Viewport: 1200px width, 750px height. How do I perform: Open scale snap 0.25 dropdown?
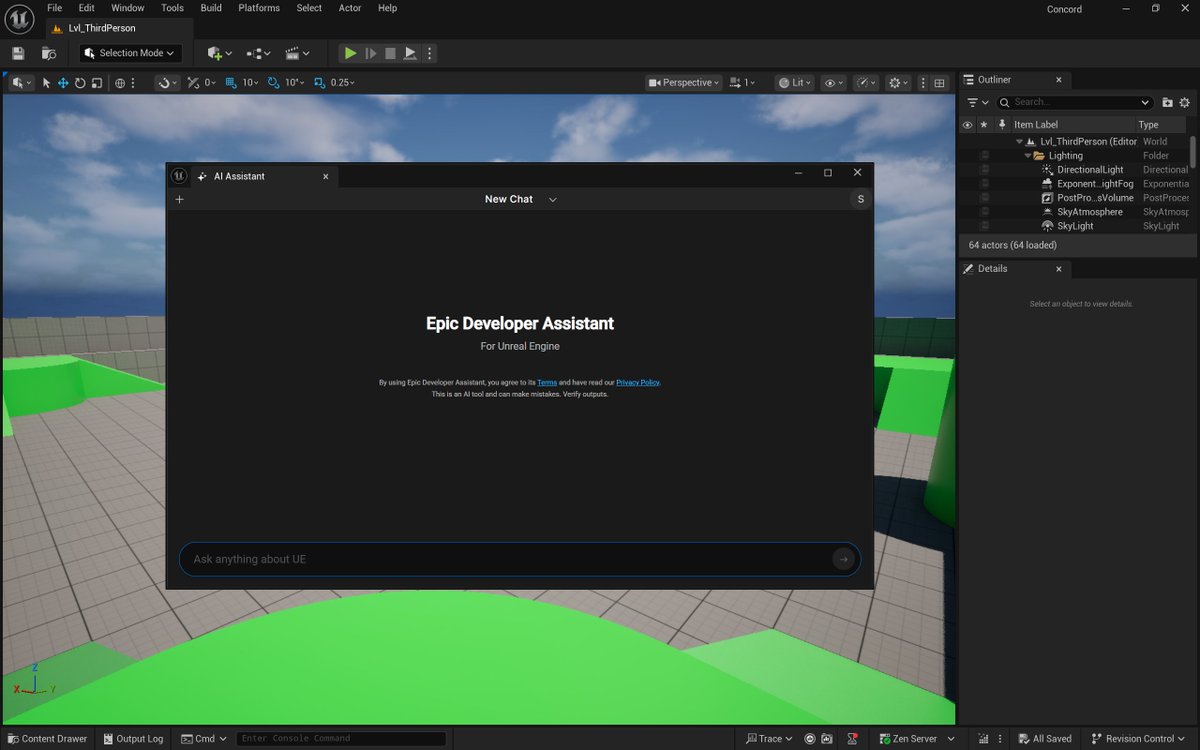coord(343,83)
